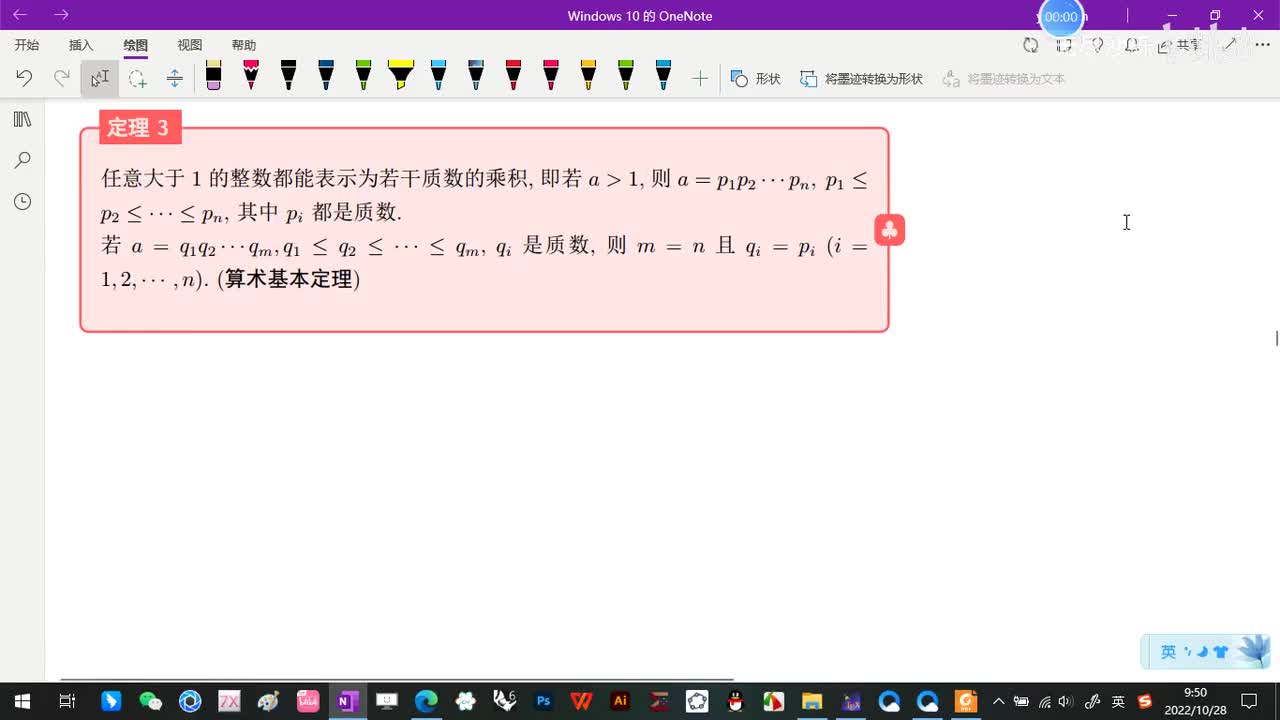Click the 英 on the floating input method bar
Viewport: 1280px width, 720px height.
(1168, 652)
